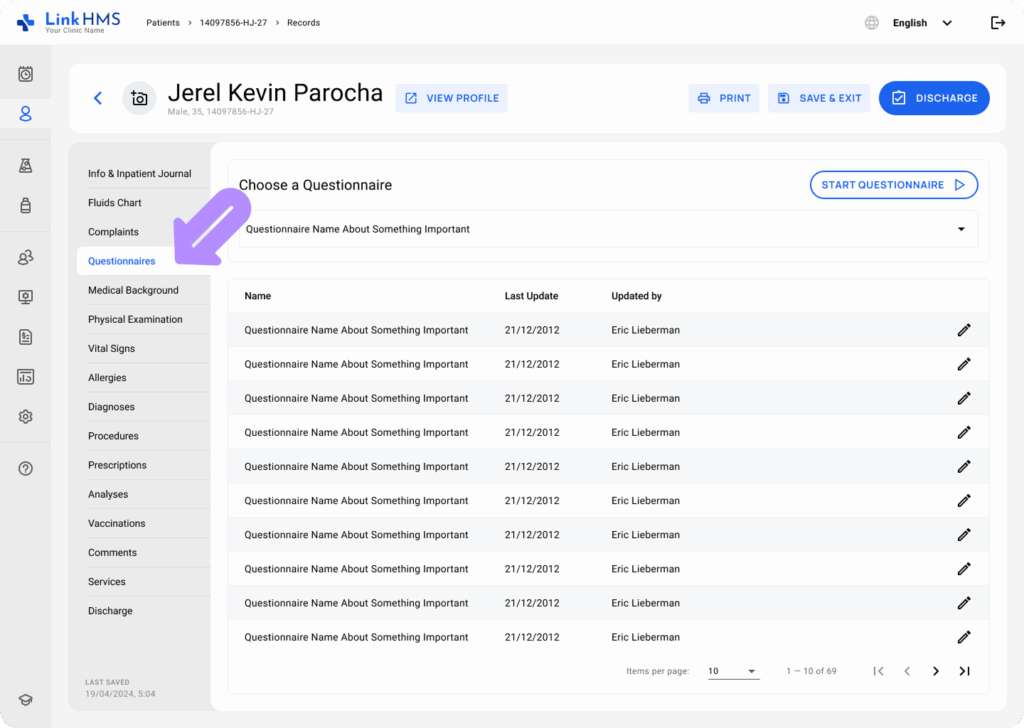Click the settings gear sidebar icon

tap(26, 417)
